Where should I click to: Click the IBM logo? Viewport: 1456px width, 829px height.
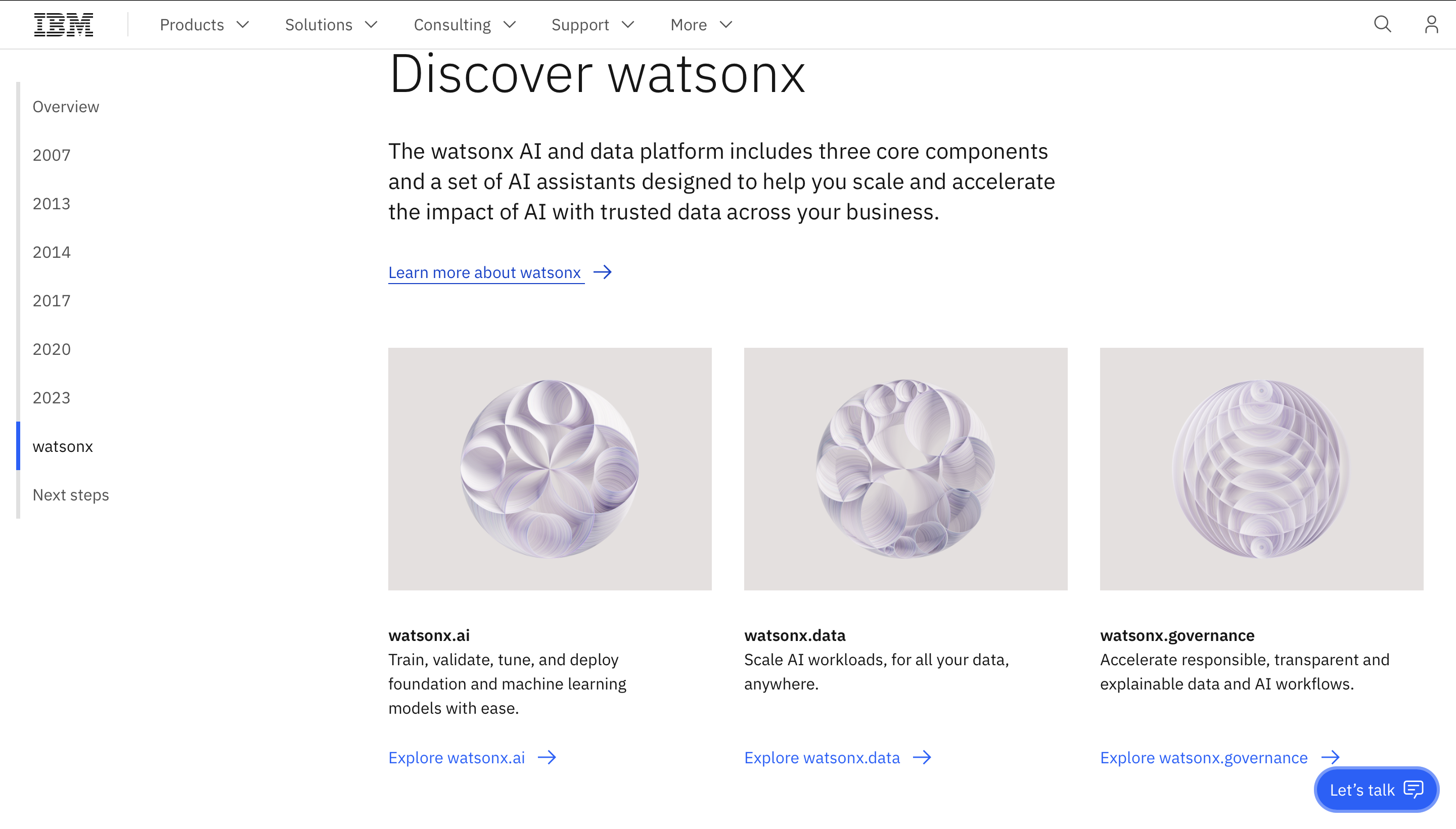coord(64,24)
